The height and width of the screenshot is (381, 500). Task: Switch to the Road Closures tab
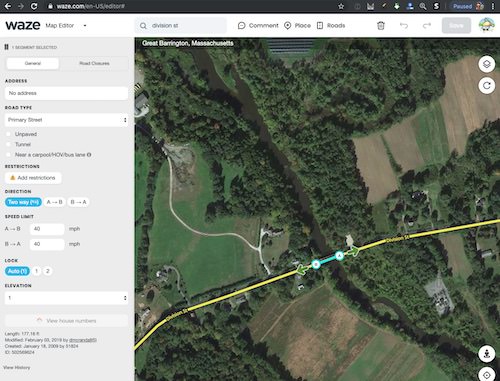pyautogui.click(x=94, y=63)
